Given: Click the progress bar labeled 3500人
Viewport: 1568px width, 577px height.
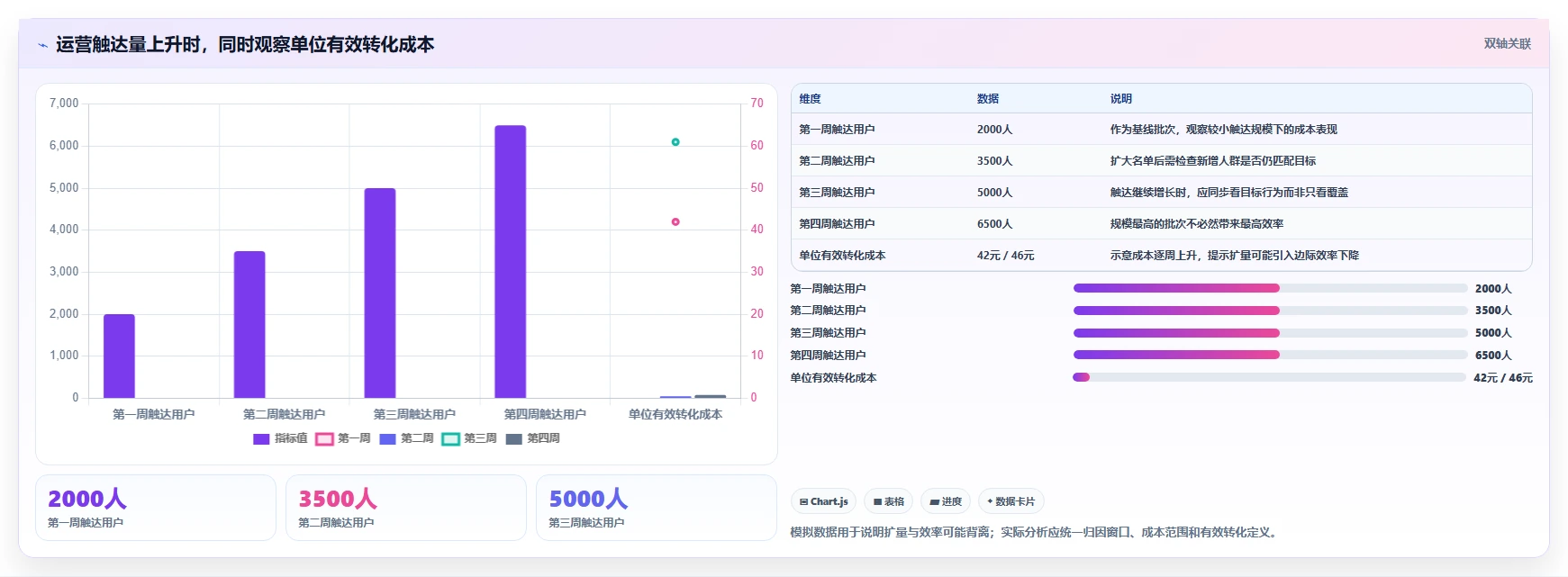Looking at the screenshot, I should tap(1270, 311).
